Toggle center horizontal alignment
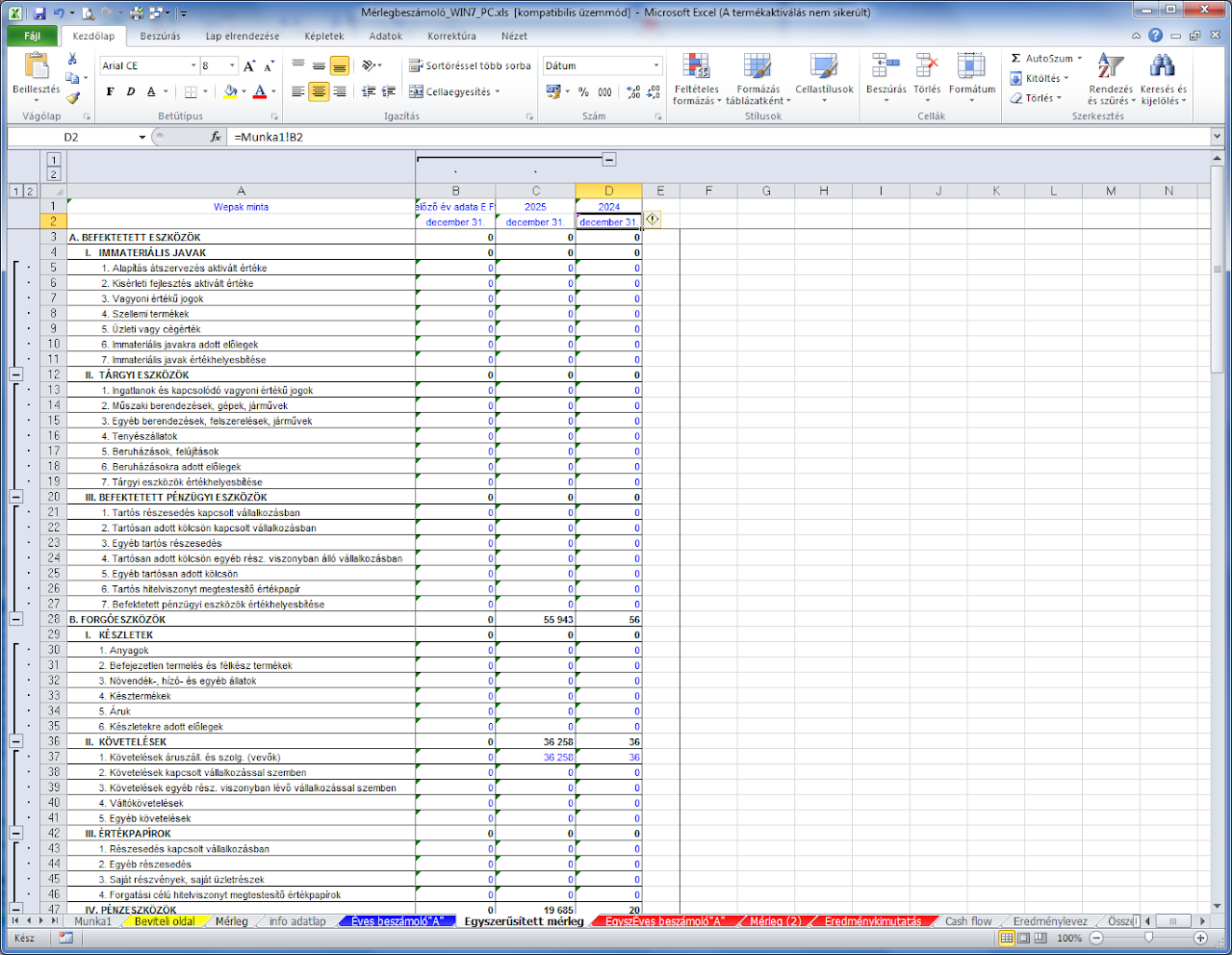This screenshot has height=955, width=1232. [x=319, y=91]
